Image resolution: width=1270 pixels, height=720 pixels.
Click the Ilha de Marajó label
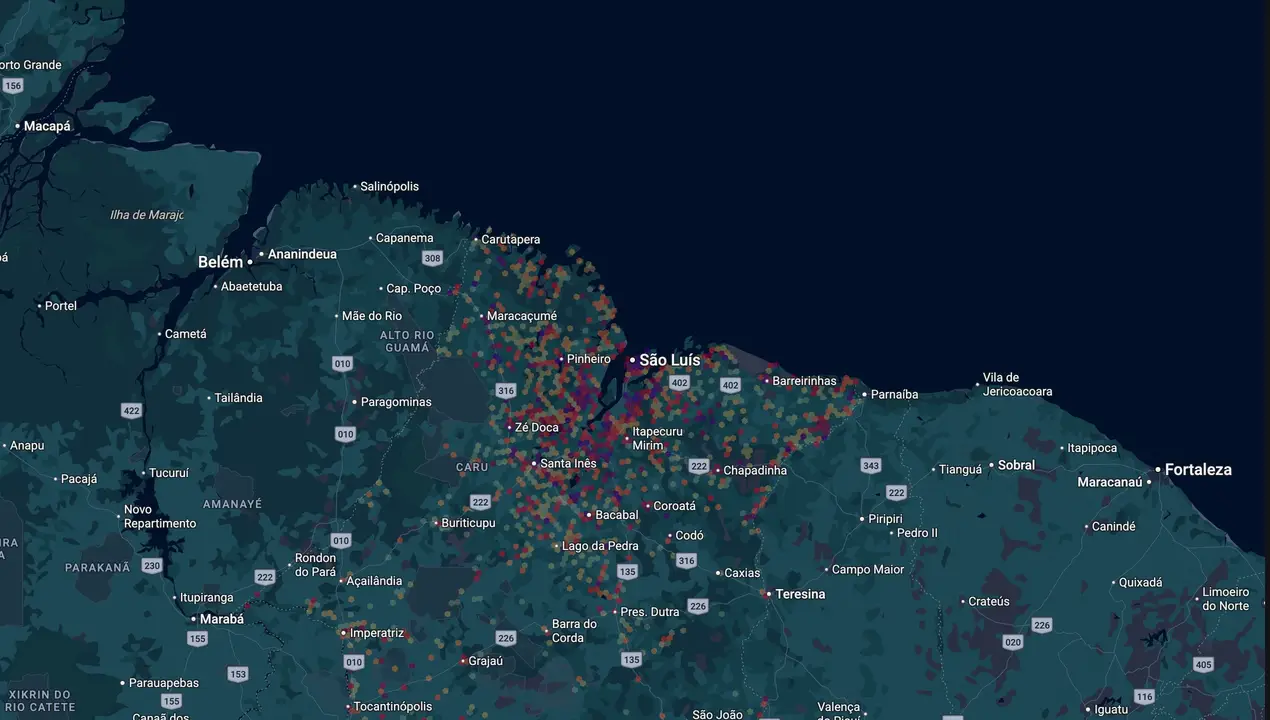tap(146, 215)
